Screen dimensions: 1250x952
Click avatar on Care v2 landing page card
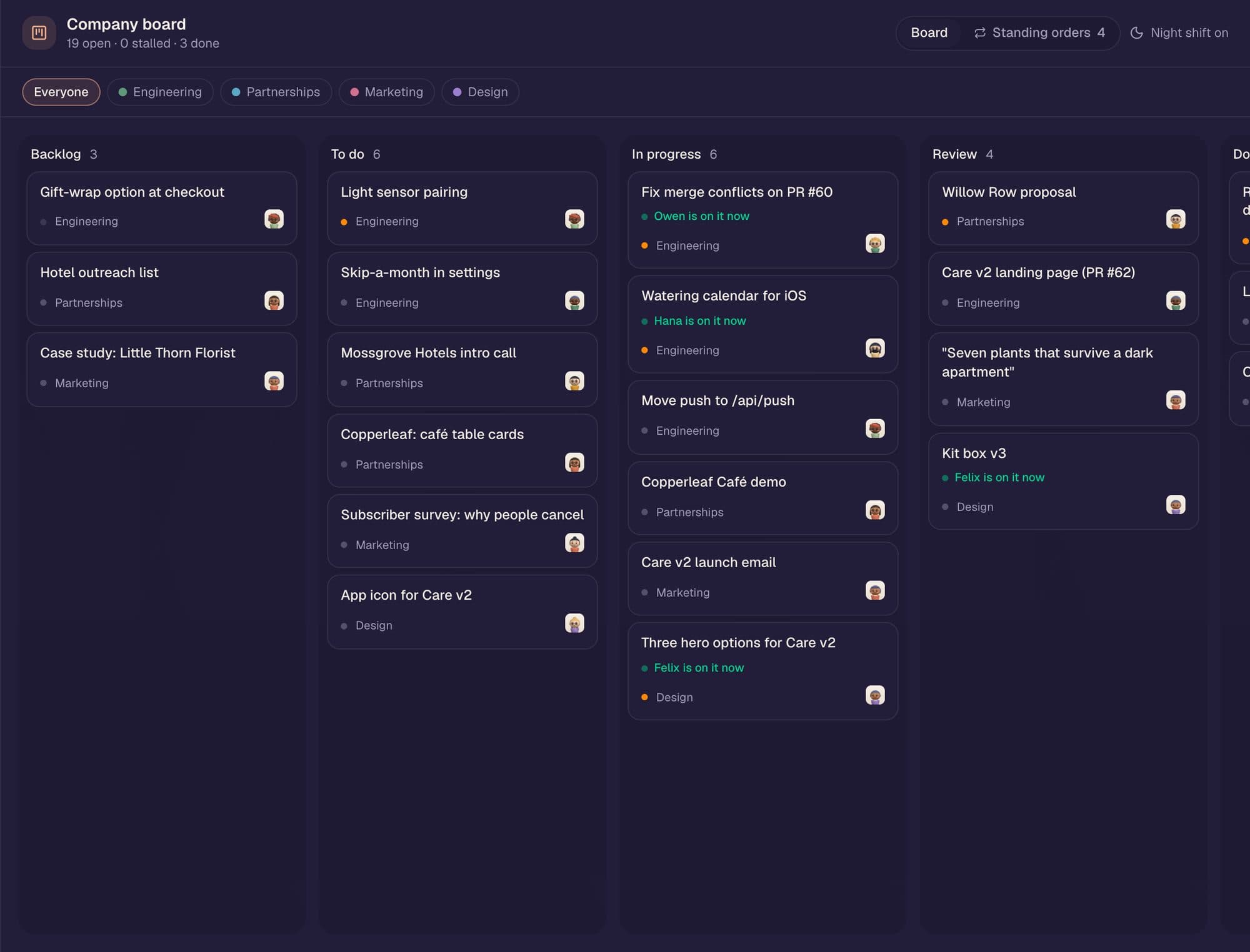(1176, 300)
